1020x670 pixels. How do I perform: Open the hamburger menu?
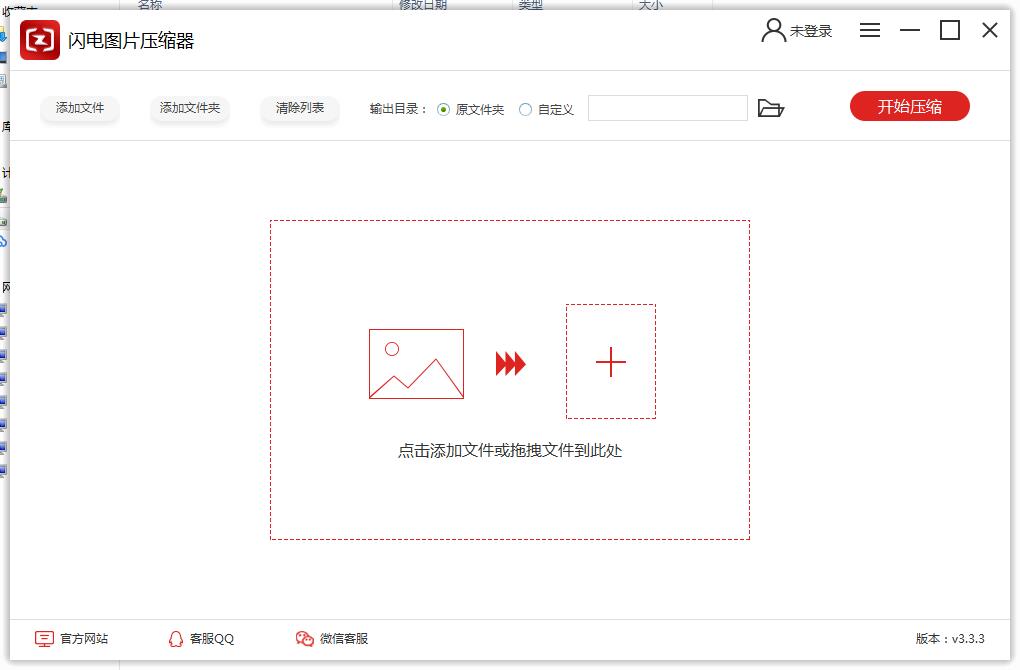tap(870, 31)
